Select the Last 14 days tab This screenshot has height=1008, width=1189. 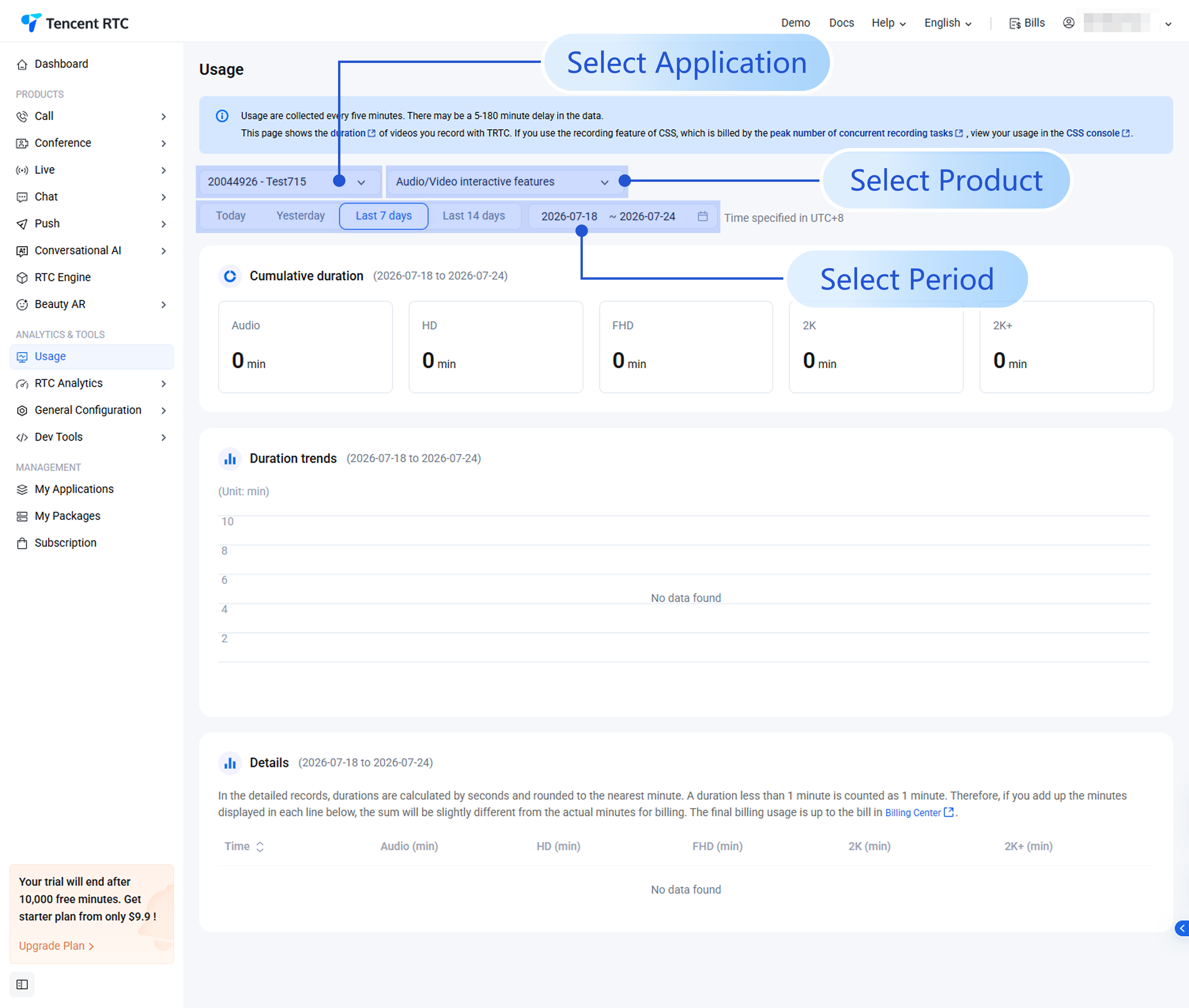click(x=474, y=216)
